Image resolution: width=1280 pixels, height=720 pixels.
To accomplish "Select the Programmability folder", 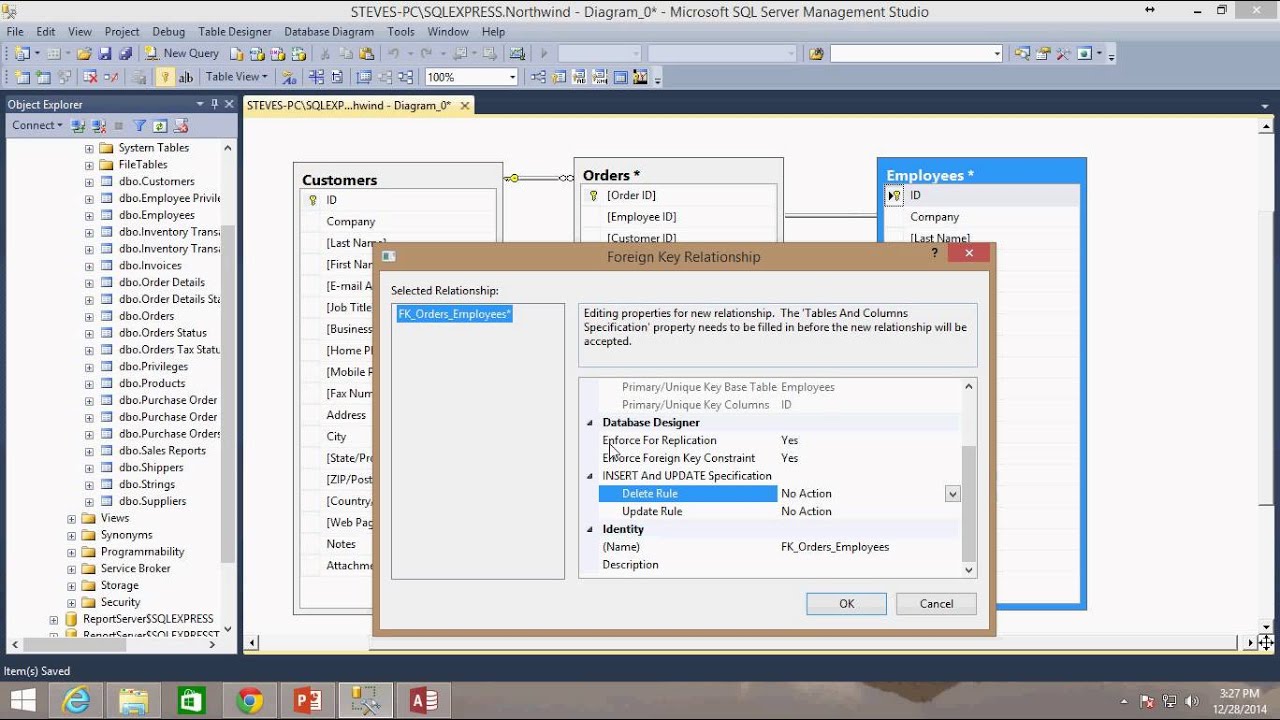I will 142,552.
